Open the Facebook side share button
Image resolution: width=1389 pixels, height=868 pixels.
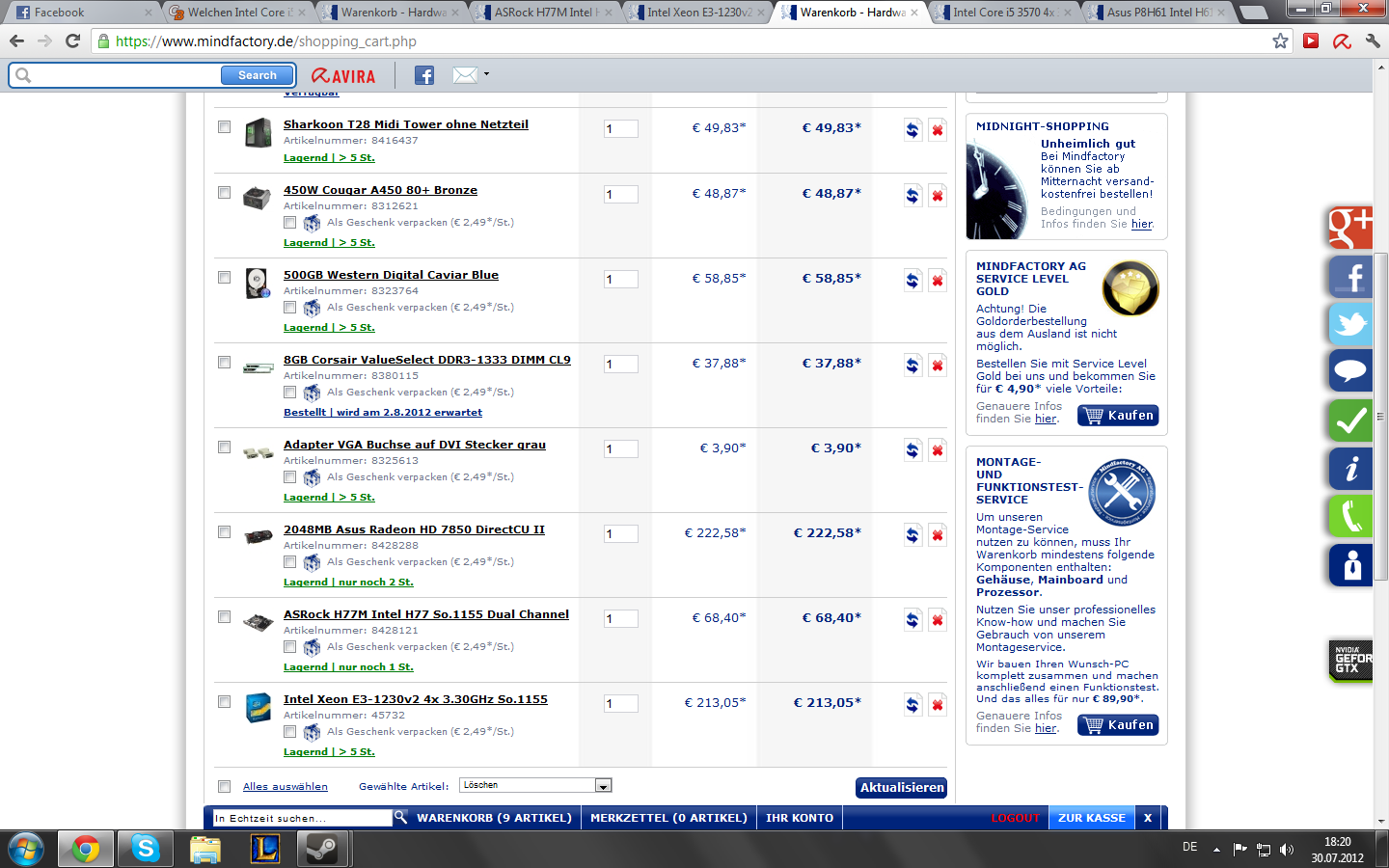pyautogui.click(x=1350, y=277)
